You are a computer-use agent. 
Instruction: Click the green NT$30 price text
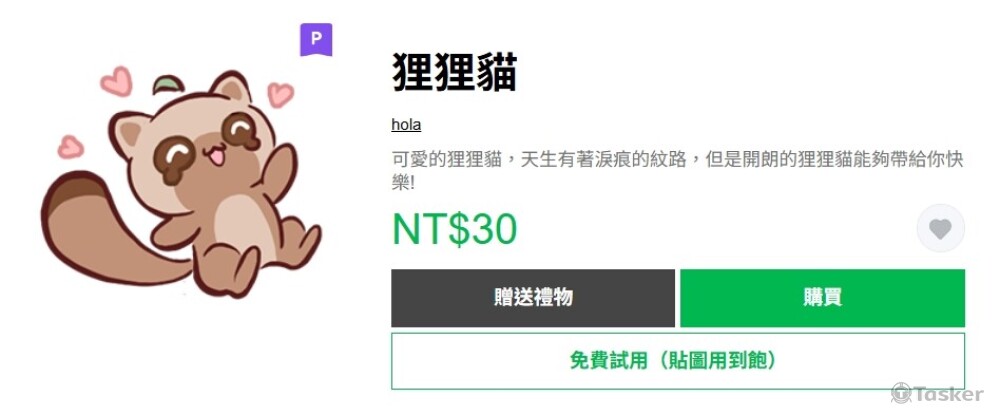coord(454,229)
